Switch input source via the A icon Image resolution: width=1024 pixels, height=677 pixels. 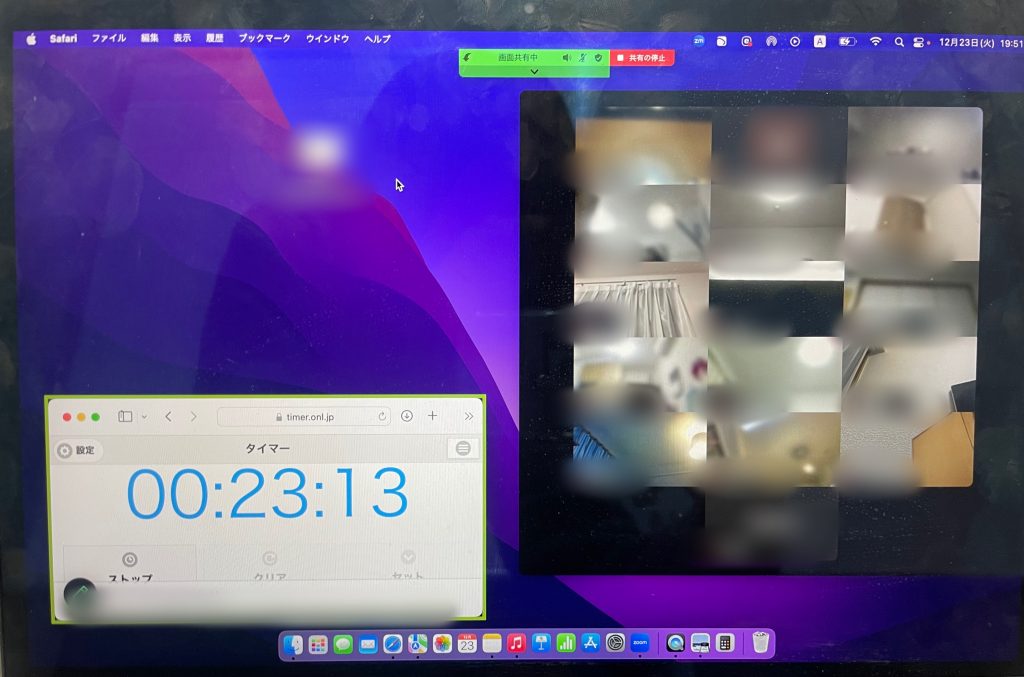[820, 42]
